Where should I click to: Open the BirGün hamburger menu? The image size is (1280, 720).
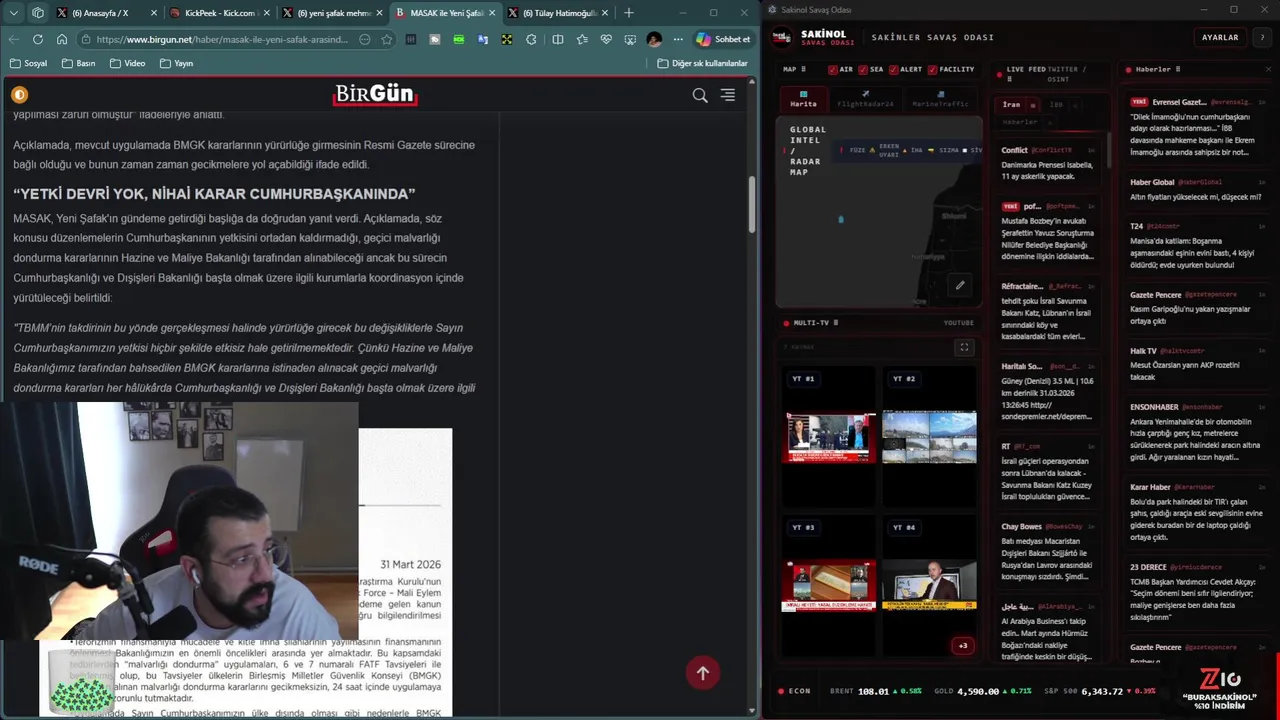tap(728, 95)
